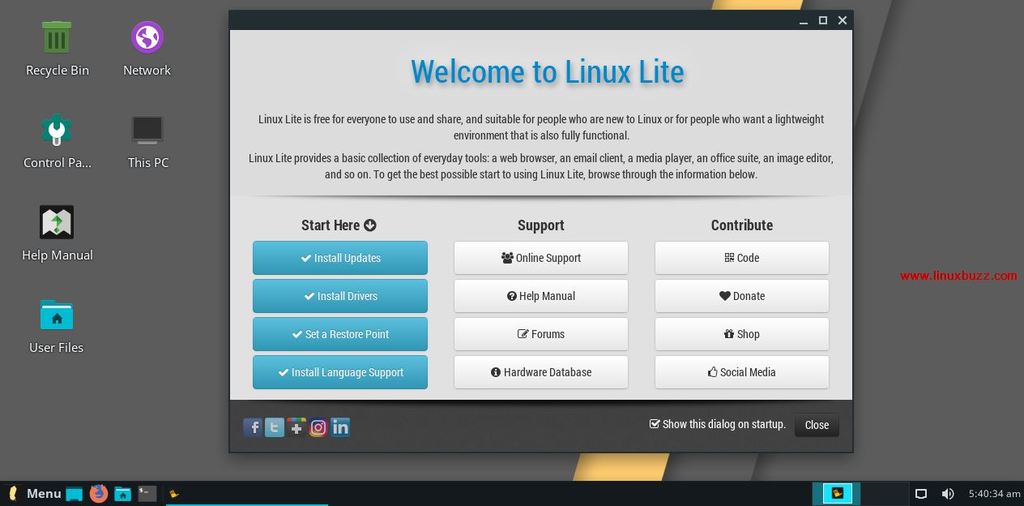Open the Shop button

pyautogui.click(x=742, y=334)
